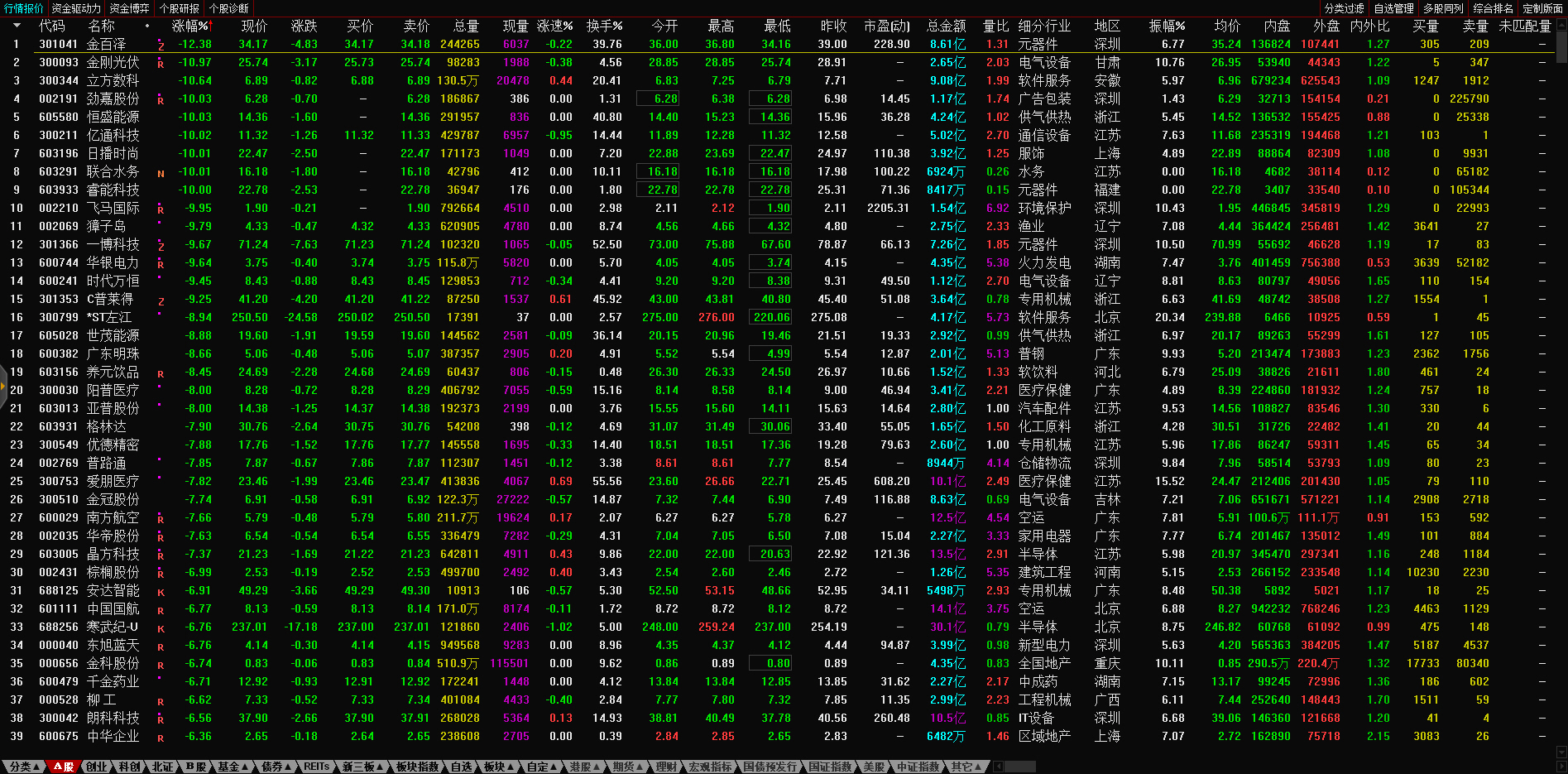Screen dimensions: 1568x774
Task: Click the bottom tab bar scroll arrow
Action: pos(998,767)
